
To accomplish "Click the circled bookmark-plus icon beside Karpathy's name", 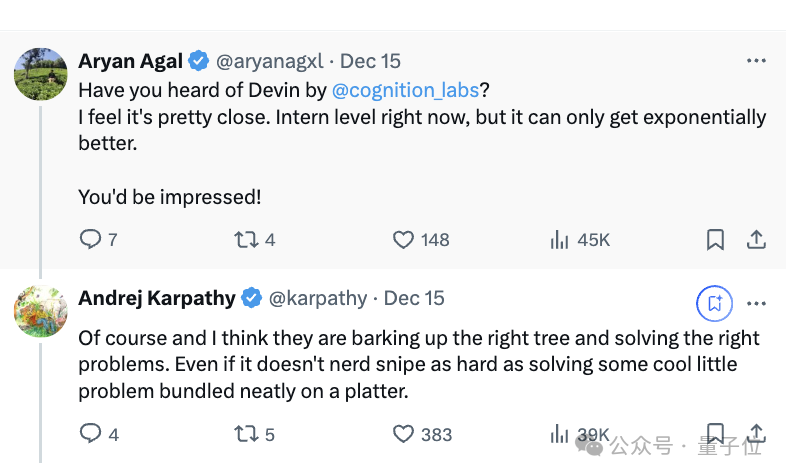I will click(715, 301).
